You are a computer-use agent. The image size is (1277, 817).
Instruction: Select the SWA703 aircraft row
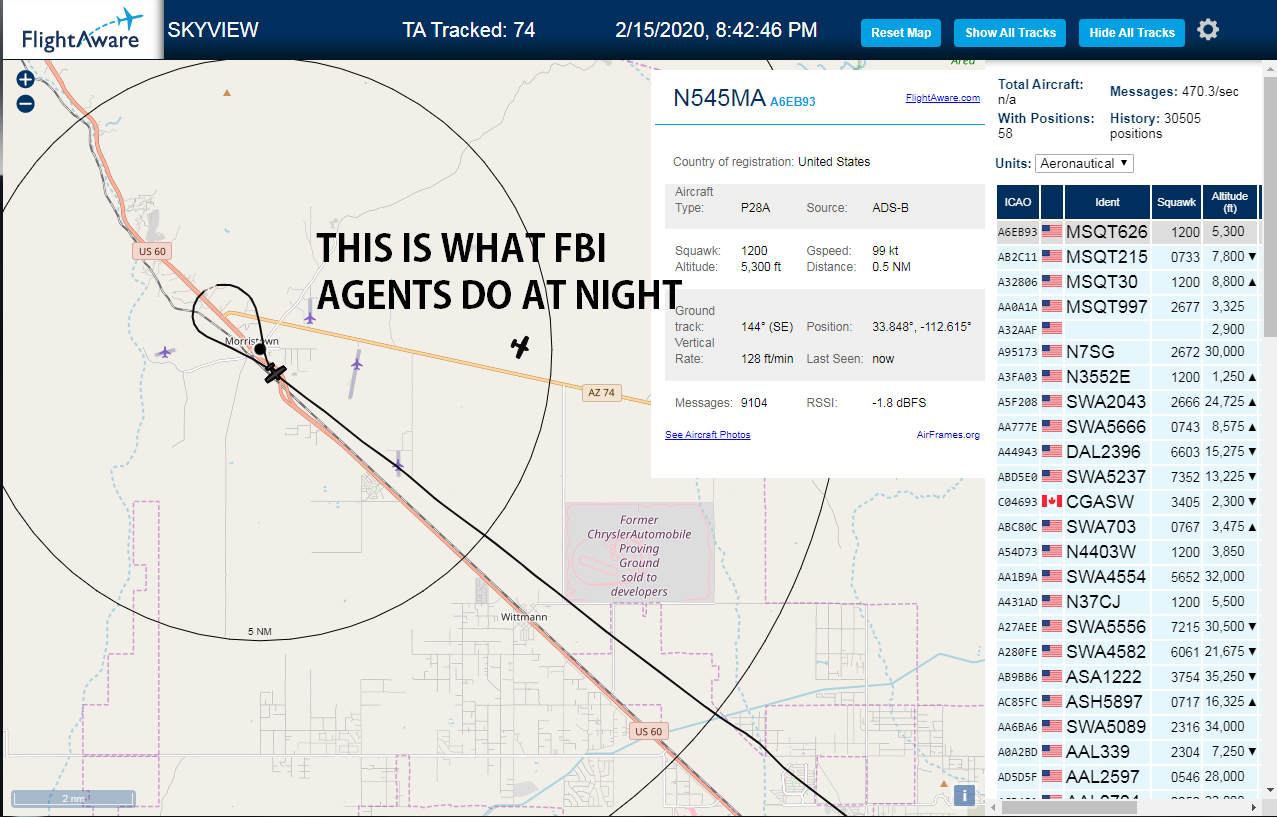coord(1129,526)
